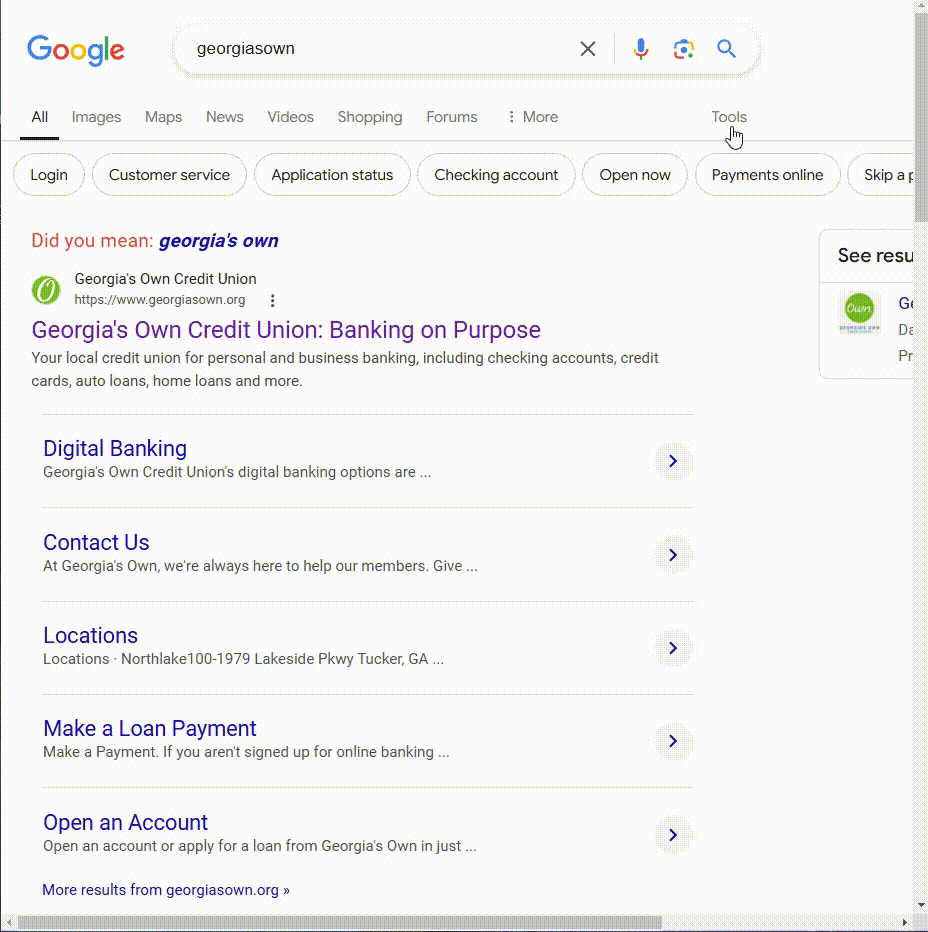Open three-dot menu beside georgiasown.org URL
This screenshot has height=932, width=928.
(x=272, y=300)
